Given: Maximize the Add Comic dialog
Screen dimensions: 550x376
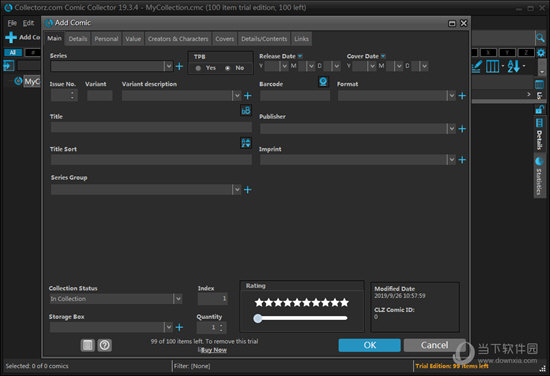Looking at the screenshot, I should [452, 24].
